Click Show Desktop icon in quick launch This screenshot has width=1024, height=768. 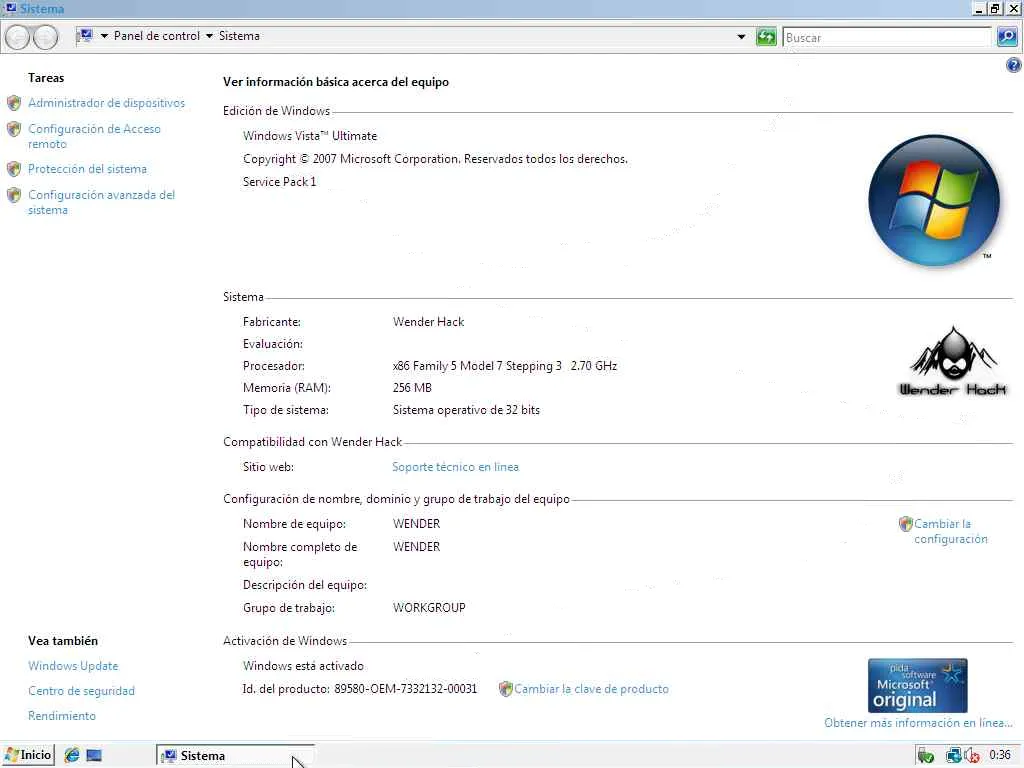pyautogui.click(x=94, y=756)
